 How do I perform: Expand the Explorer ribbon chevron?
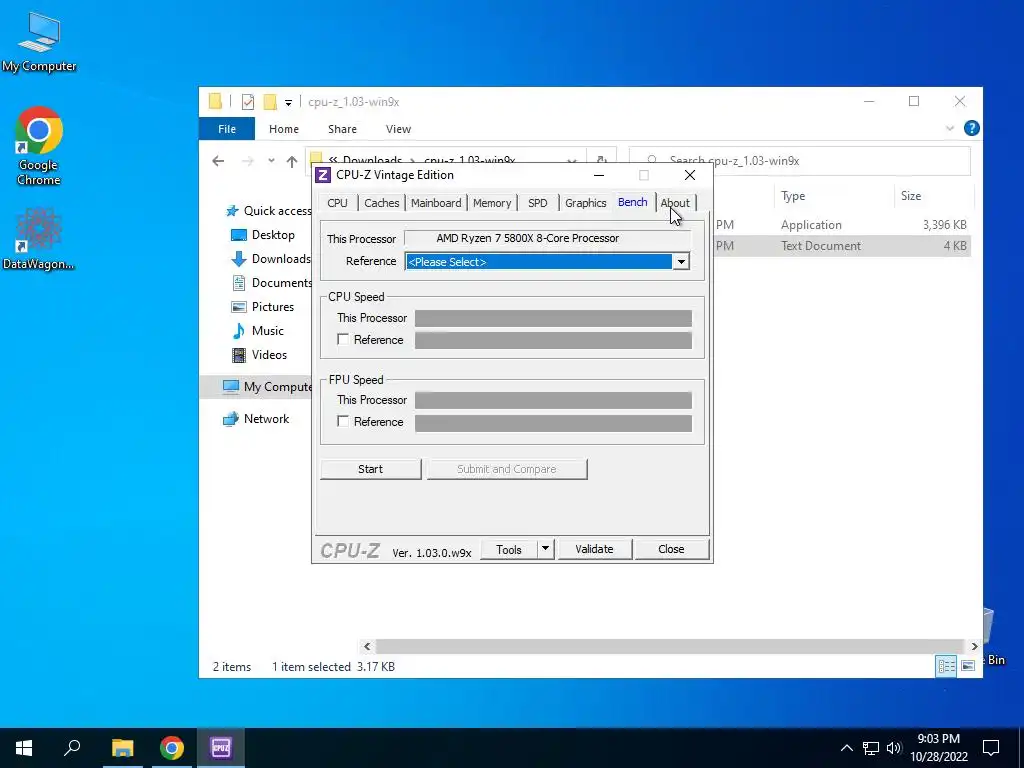coord(950,129)
